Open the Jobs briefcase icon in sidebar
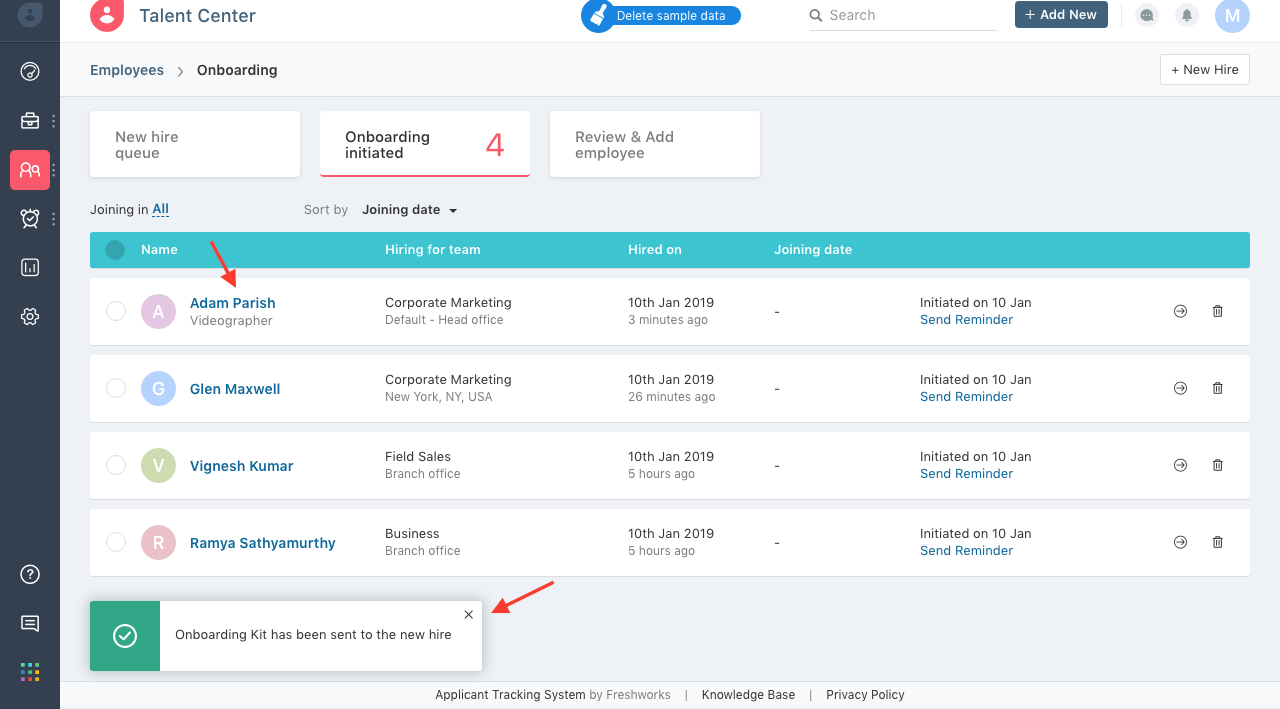This screenshot has width=1280, height=709. (29, 120)
